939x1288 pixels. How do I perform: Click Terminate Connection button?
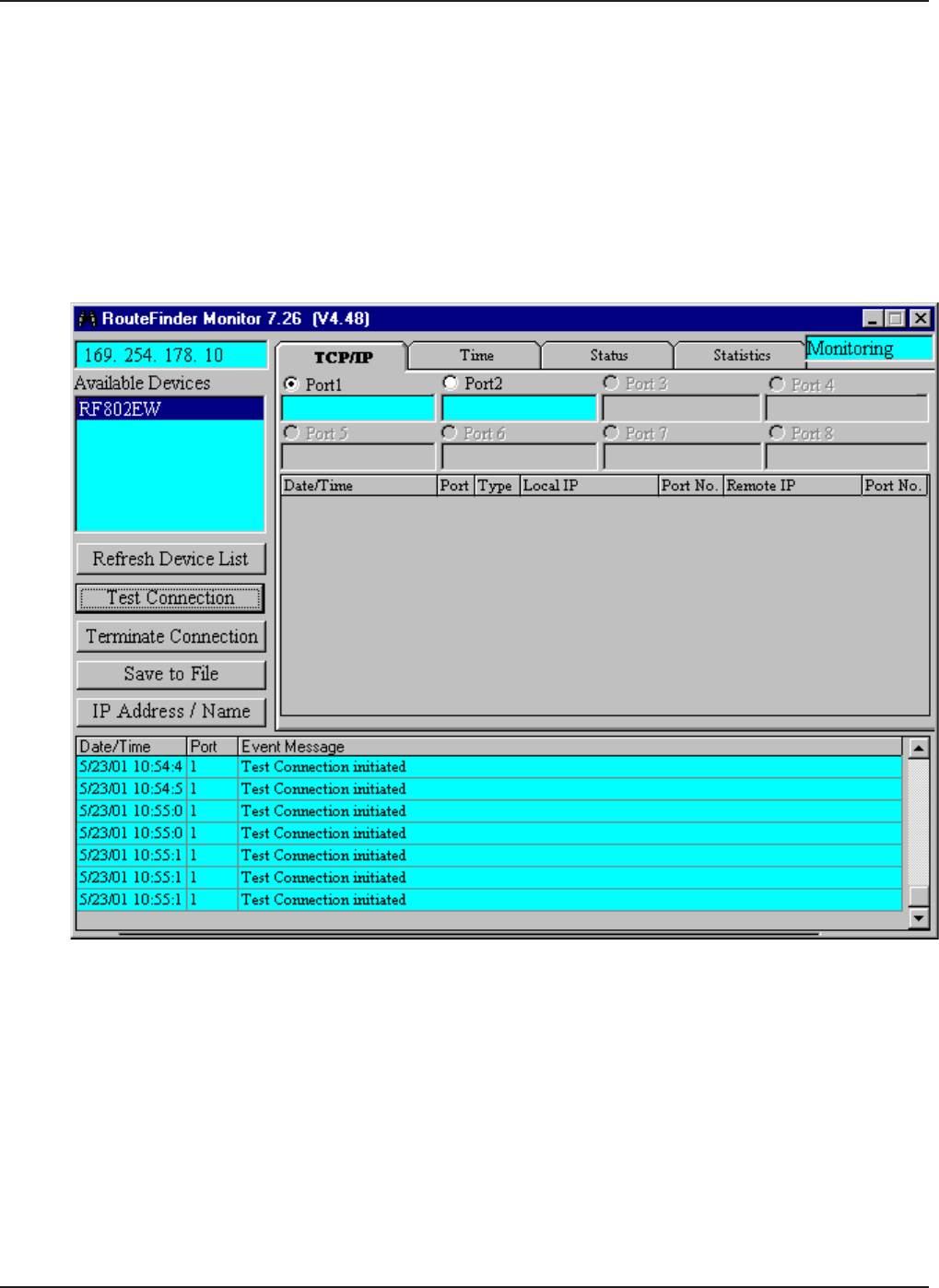(170, 637)
